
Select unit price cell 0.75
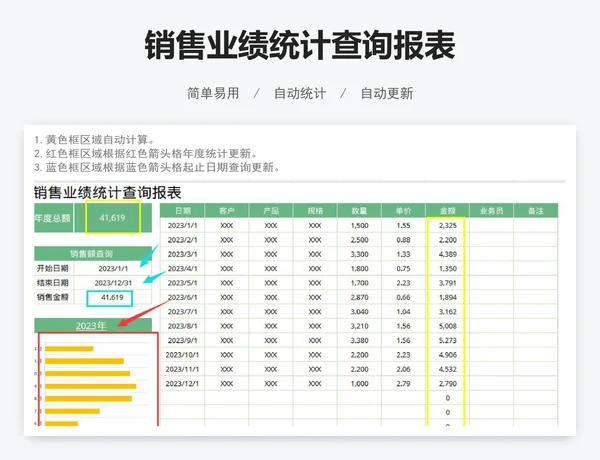tap(403, 269)
